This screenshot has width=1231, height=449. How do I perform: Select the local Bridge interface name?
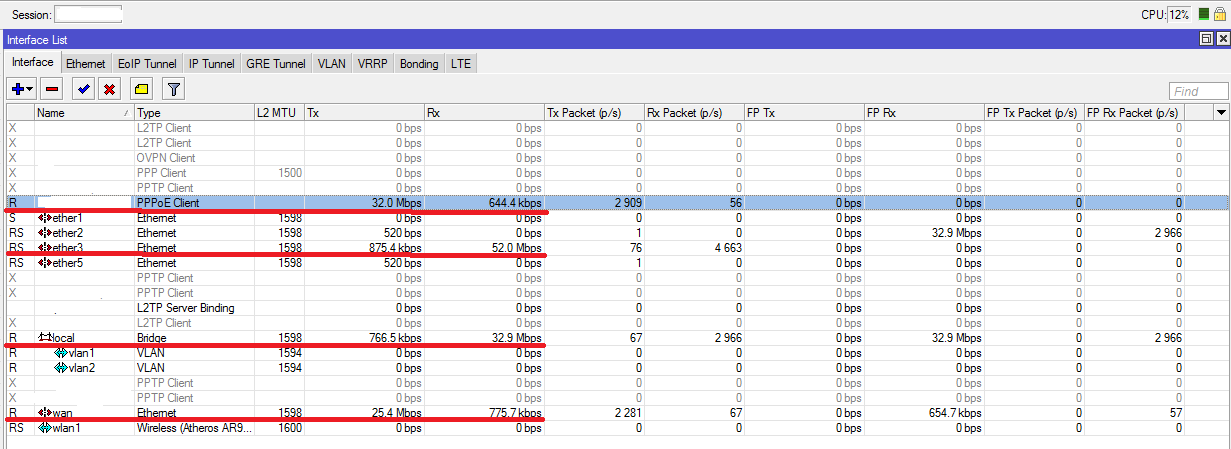click(x=63, y=338)
